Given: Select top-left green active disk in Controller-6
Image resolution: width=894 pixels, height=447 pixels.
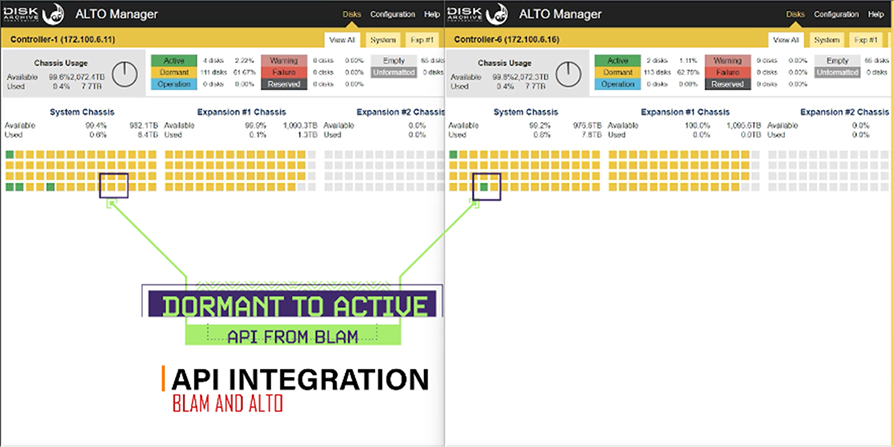Looking at the screenshot, I should [453, 155].
